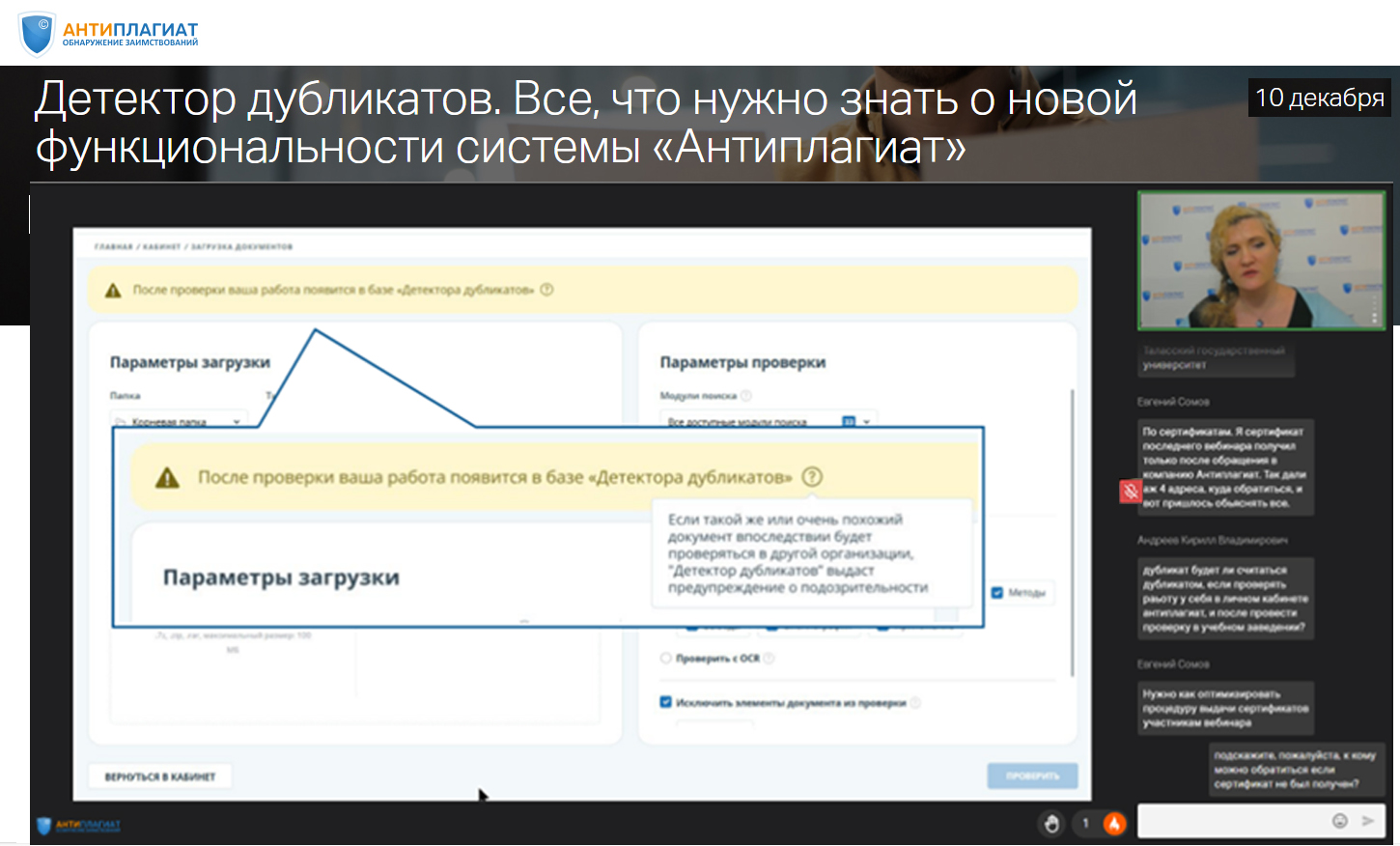Screen dimensions: 1400x846
Task: Click chat message Нужно как оптимизировать процедуру
Action: [1225, 708]
